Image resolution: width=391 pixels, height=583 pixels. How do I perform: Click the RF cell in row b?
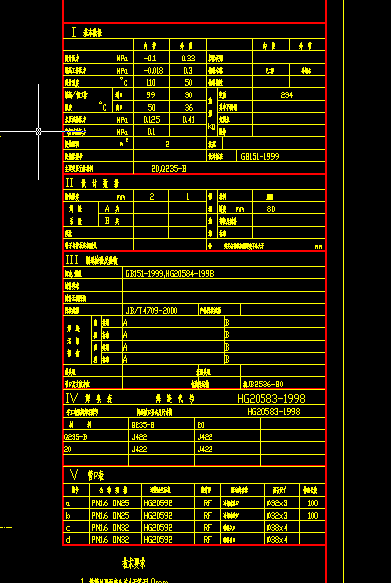click(207, 516)
